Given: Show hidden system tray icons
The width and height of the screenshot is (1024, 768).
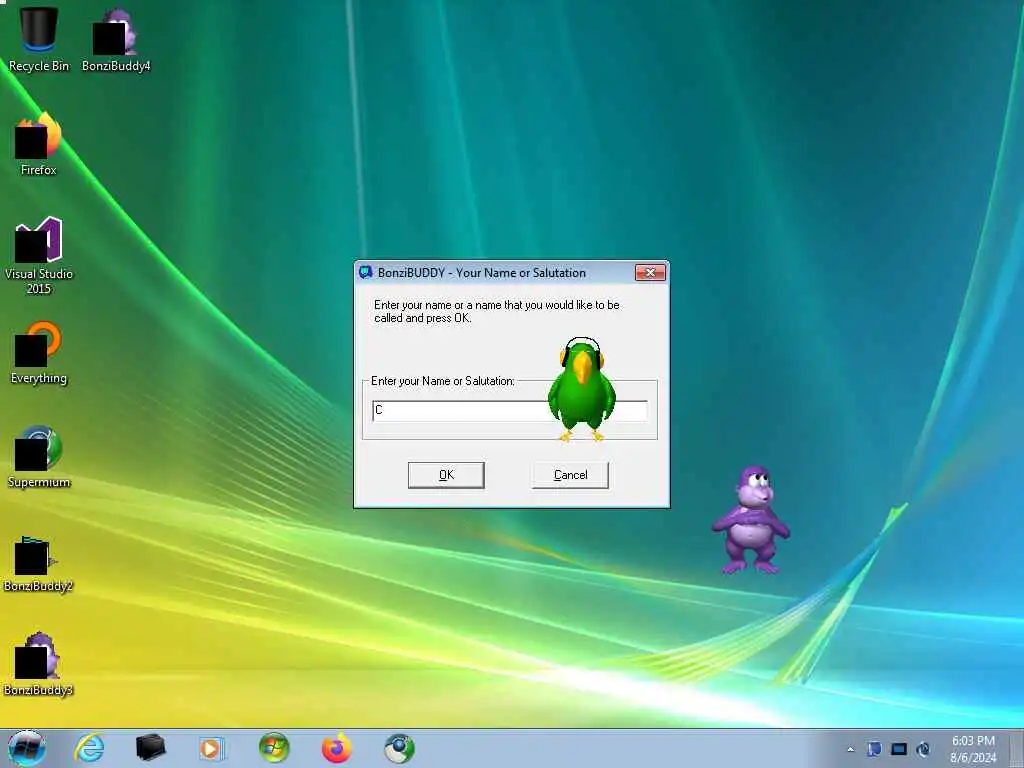Looking at the screenshot, I should (850, 749).
